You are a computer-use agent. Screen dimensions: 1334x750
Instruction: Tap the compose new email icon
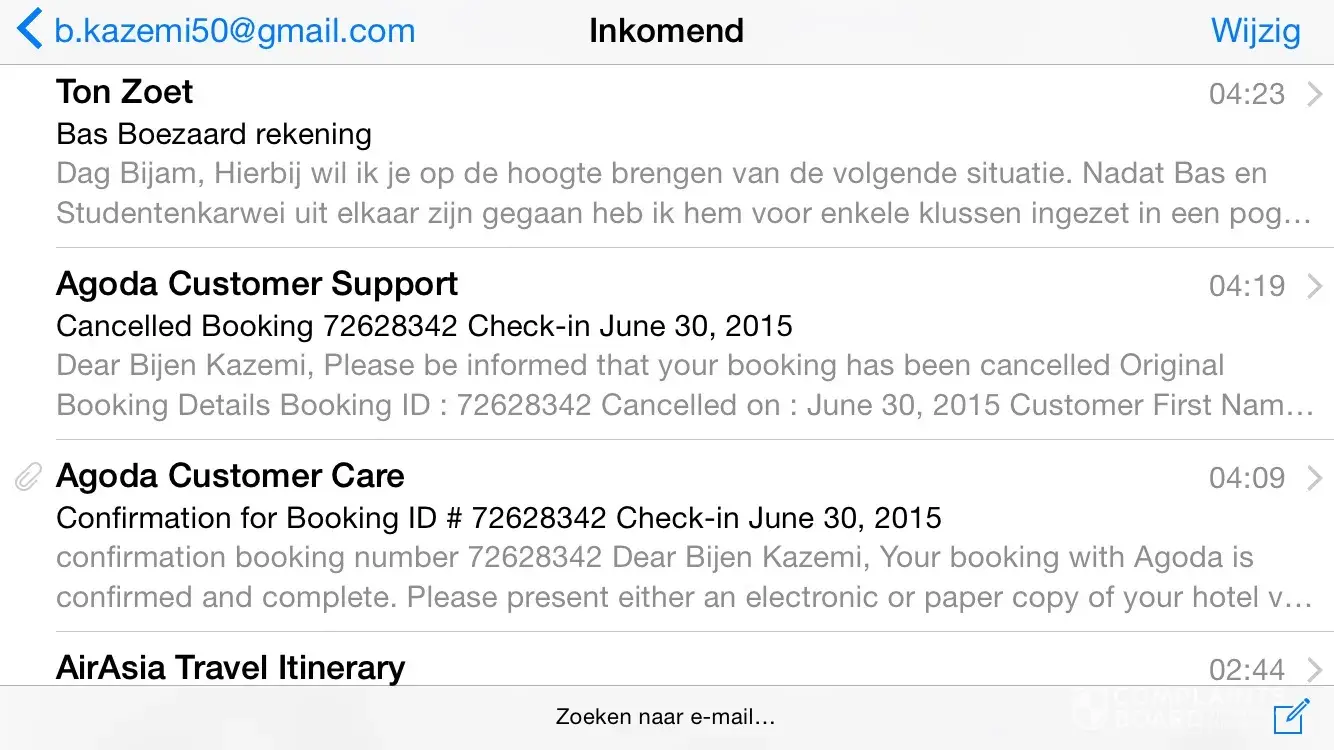(1291, 717)
